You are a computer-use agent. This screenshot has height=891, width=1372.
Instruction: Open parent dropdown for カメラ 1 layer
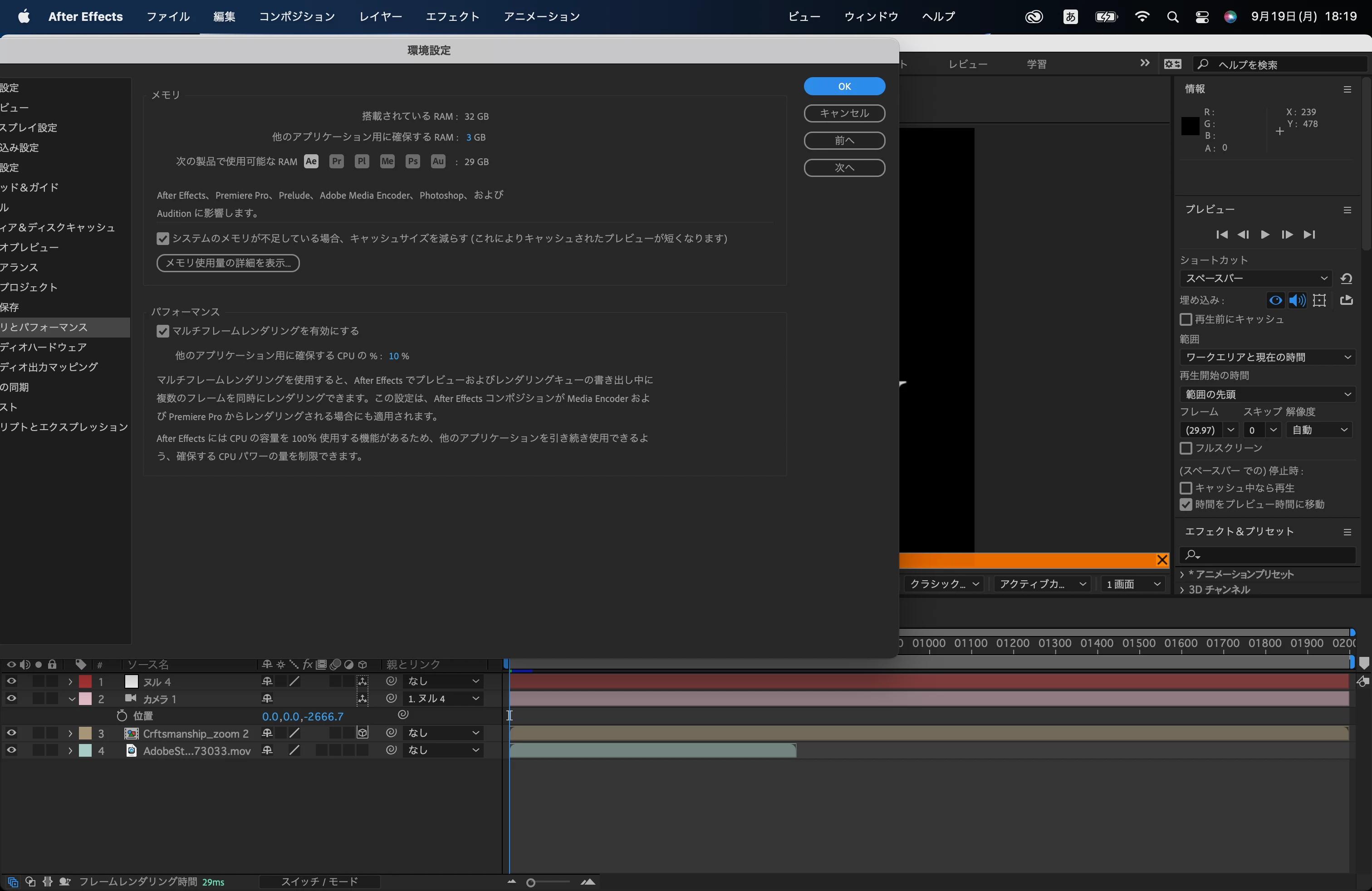point(443,699)
